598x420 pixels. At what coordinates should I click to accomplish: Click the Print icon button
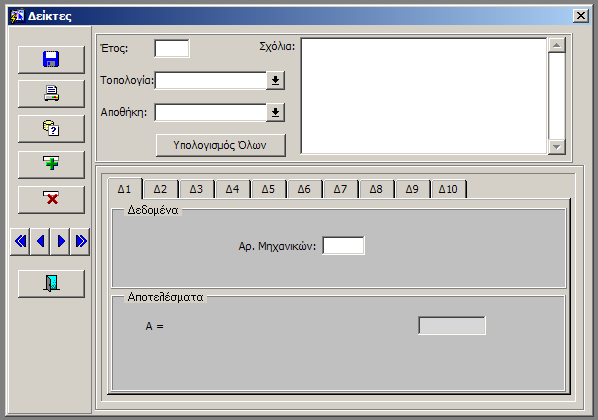[51, 93]
